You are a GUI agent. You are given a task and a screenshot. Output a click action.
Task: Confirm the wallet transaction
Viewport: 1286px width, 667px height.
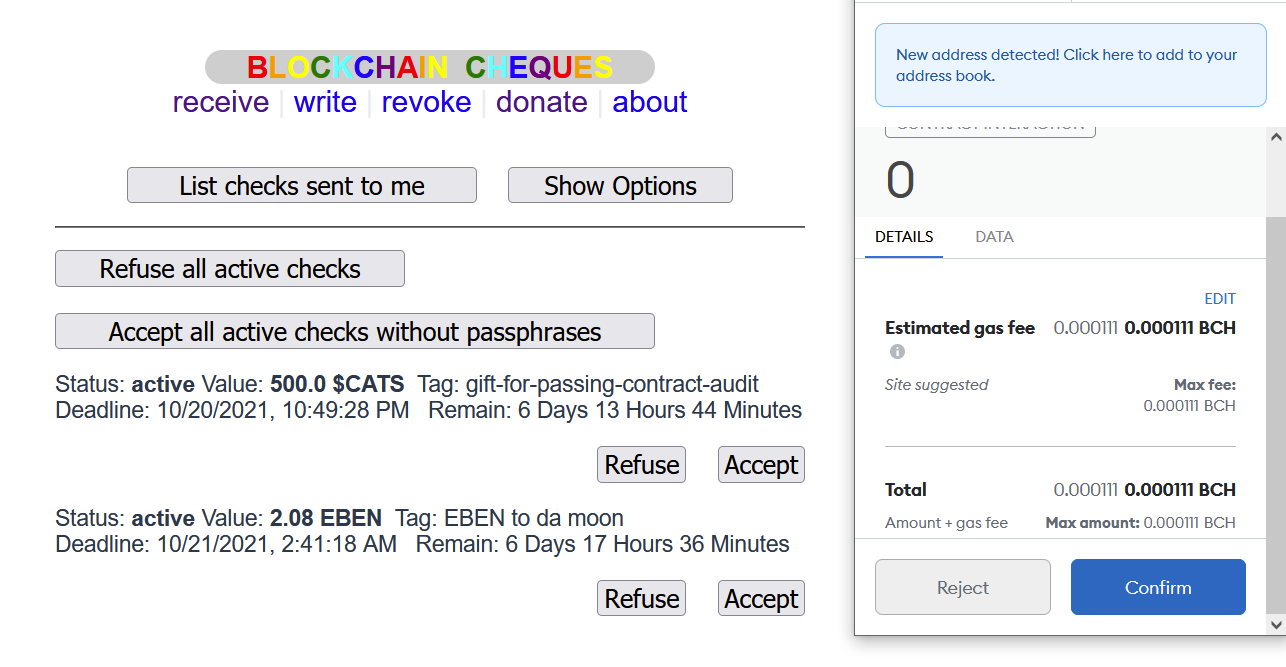point(1158,587)
